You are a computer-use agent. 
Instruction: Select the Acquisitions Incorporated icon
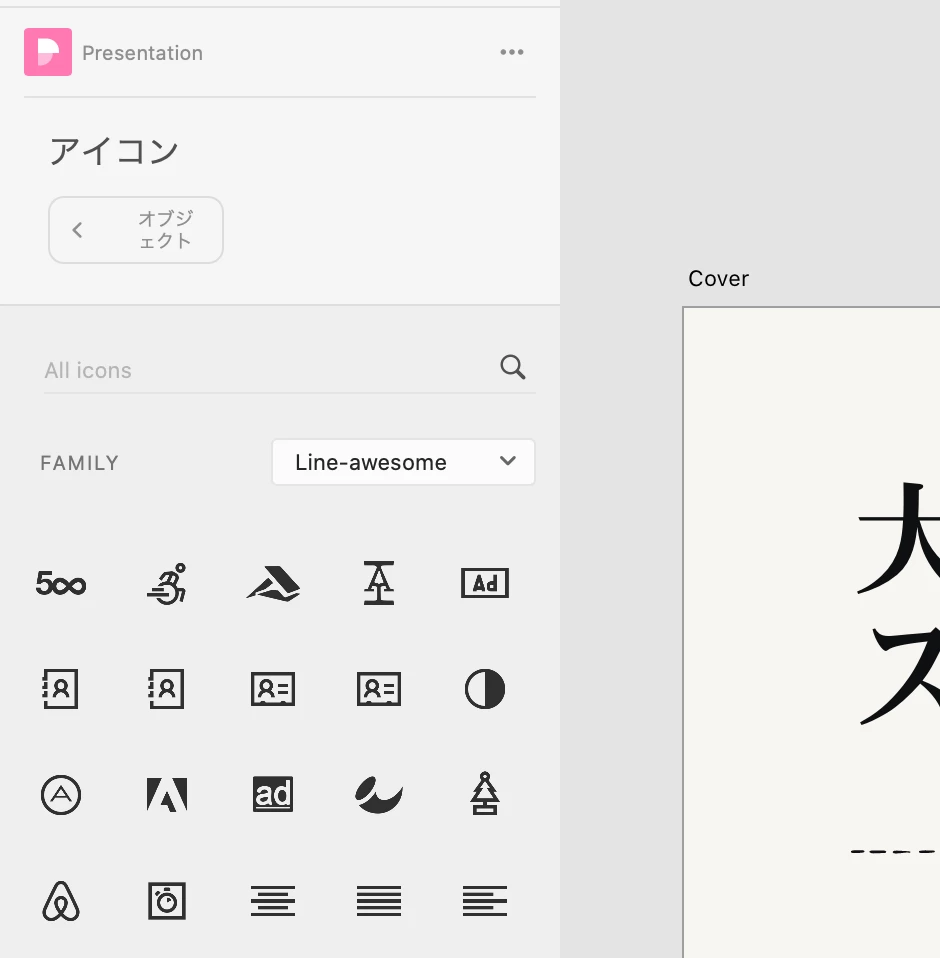(379, 583)
